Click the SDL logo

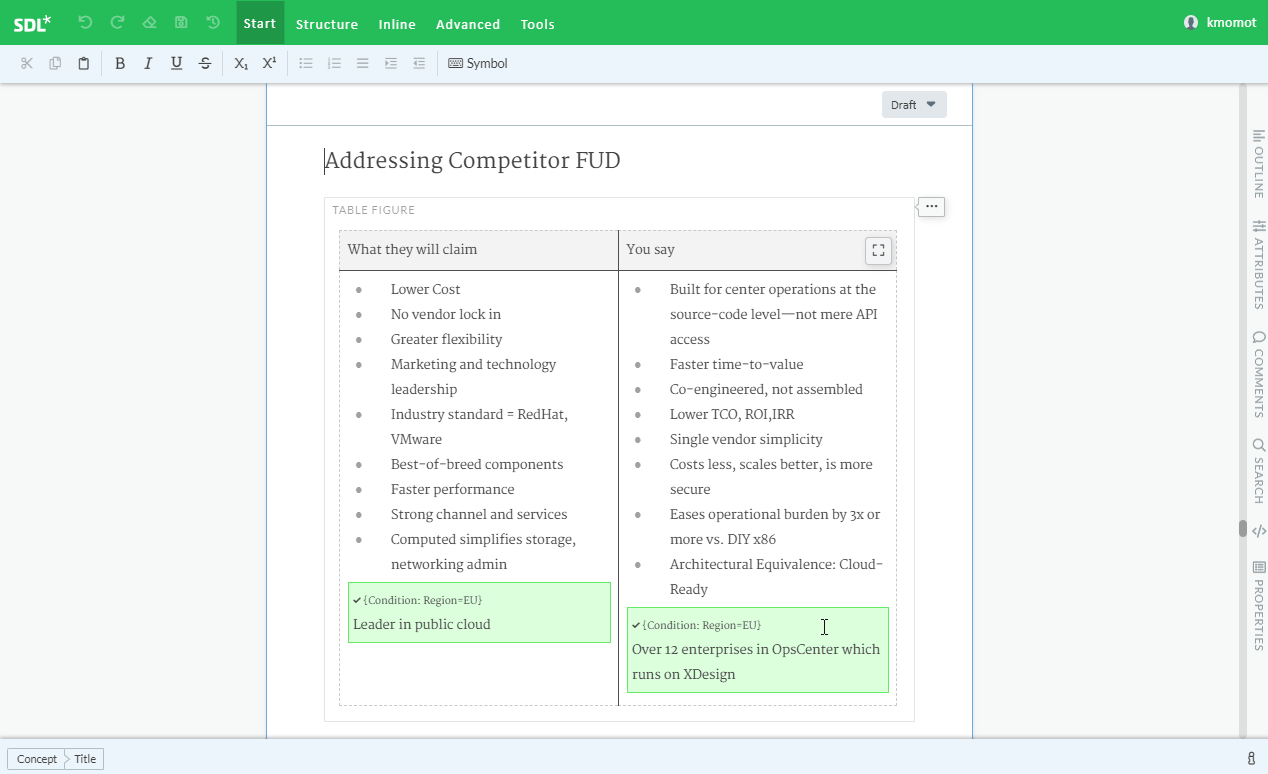click(32, 23)
